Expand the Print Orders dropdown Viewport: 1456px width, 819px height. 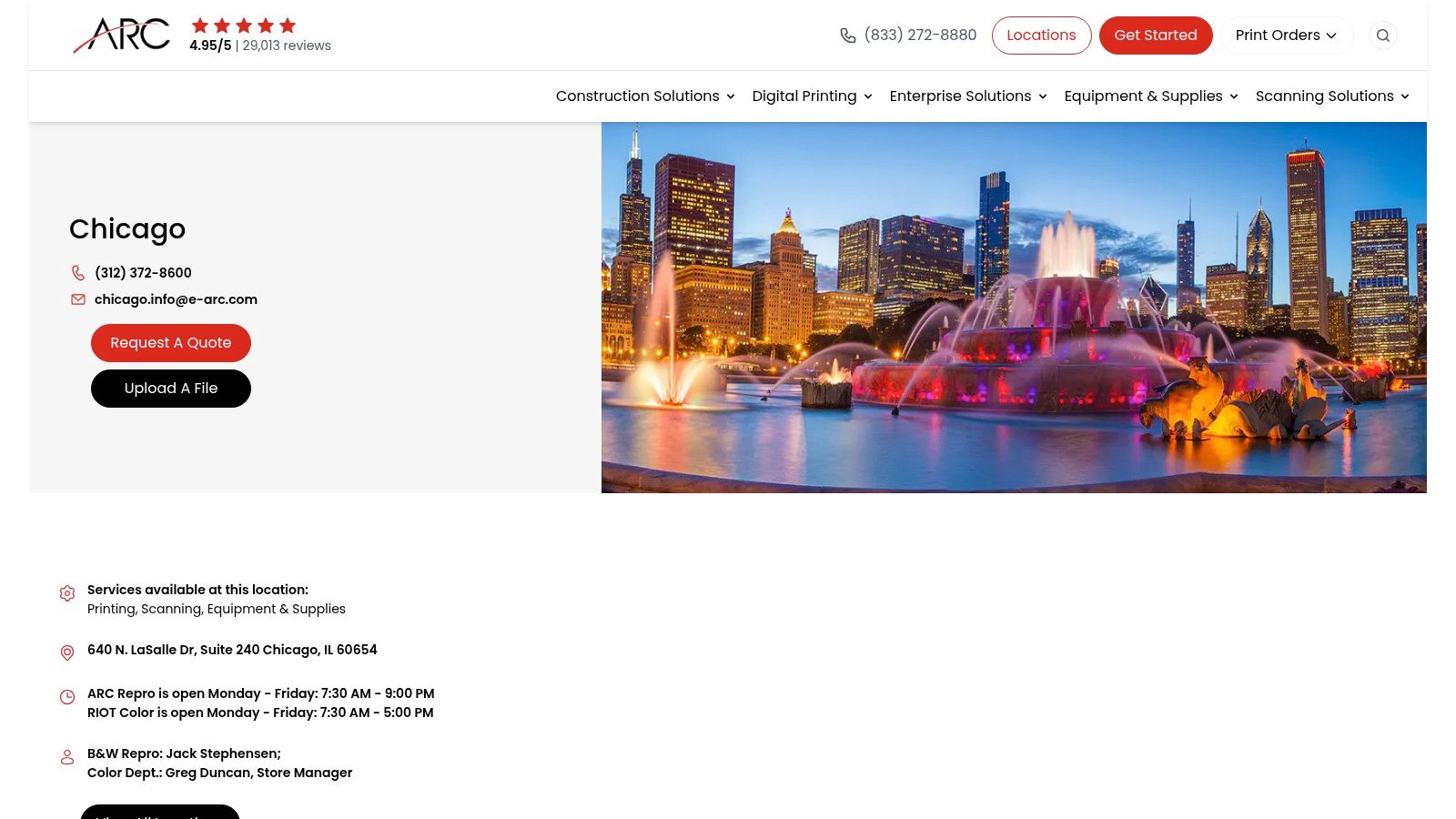tap(1286, 35)
